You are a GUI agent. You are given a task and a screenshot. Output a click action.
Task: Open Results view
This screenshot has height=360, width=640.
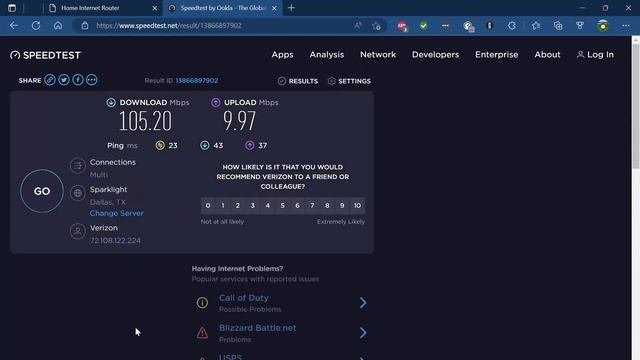pyautogui.click(x=298, y=81)
